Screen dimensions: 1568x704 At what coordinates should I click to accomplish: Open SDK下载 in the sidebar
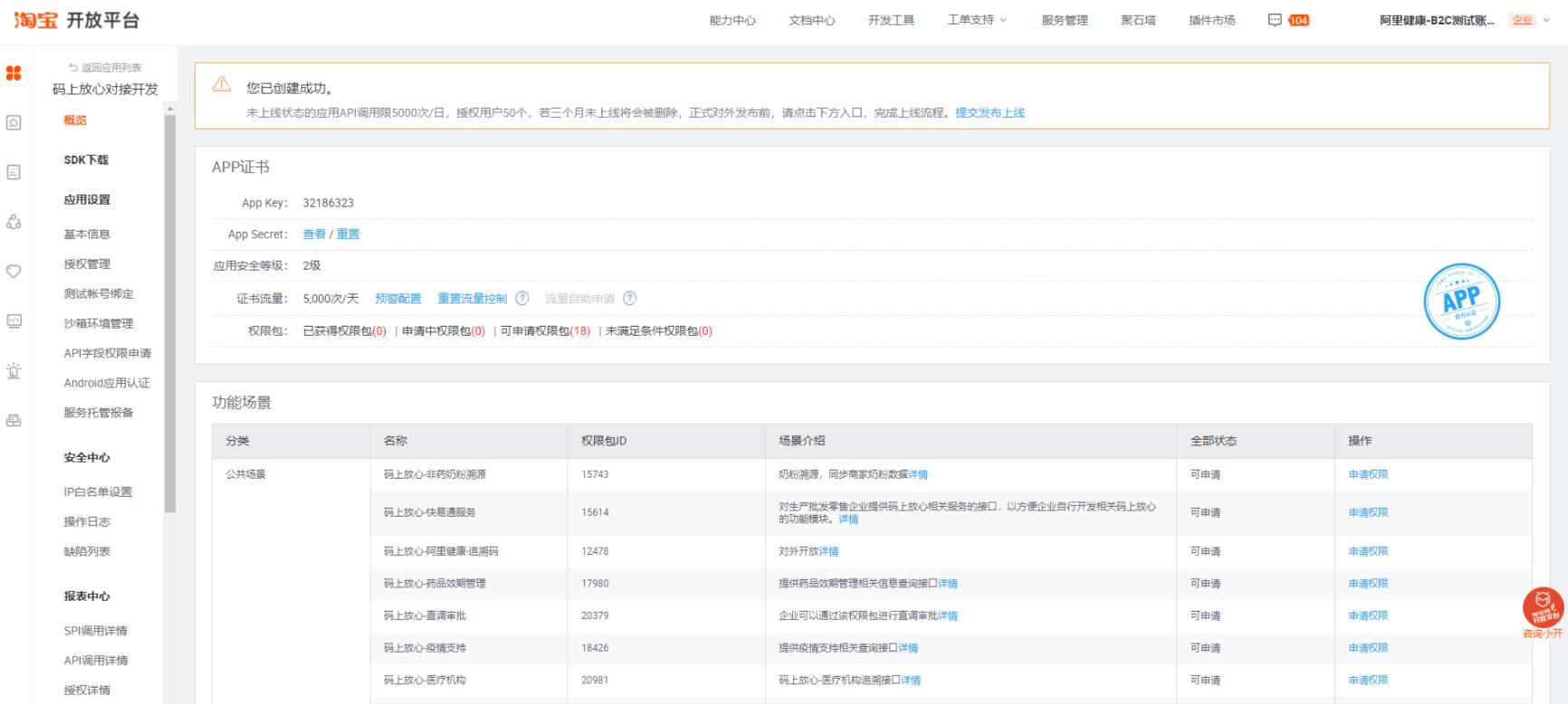click(86, 160)
